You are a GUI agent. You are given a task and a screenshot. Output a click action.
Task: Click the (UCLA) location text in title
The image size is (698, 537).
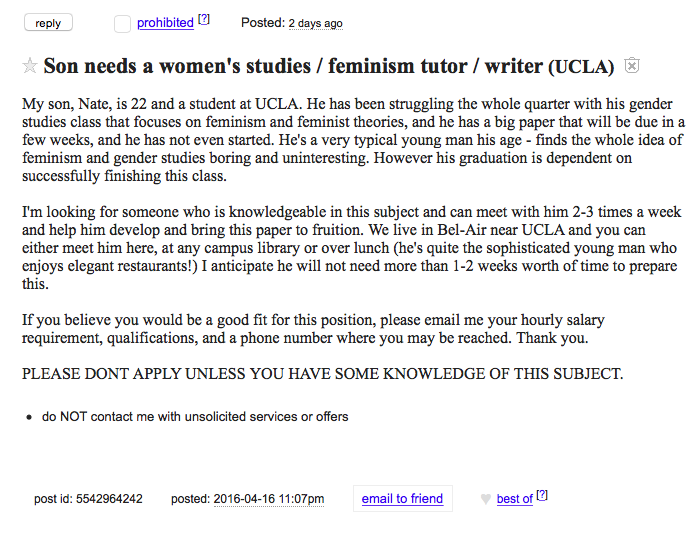coord(581,67)
